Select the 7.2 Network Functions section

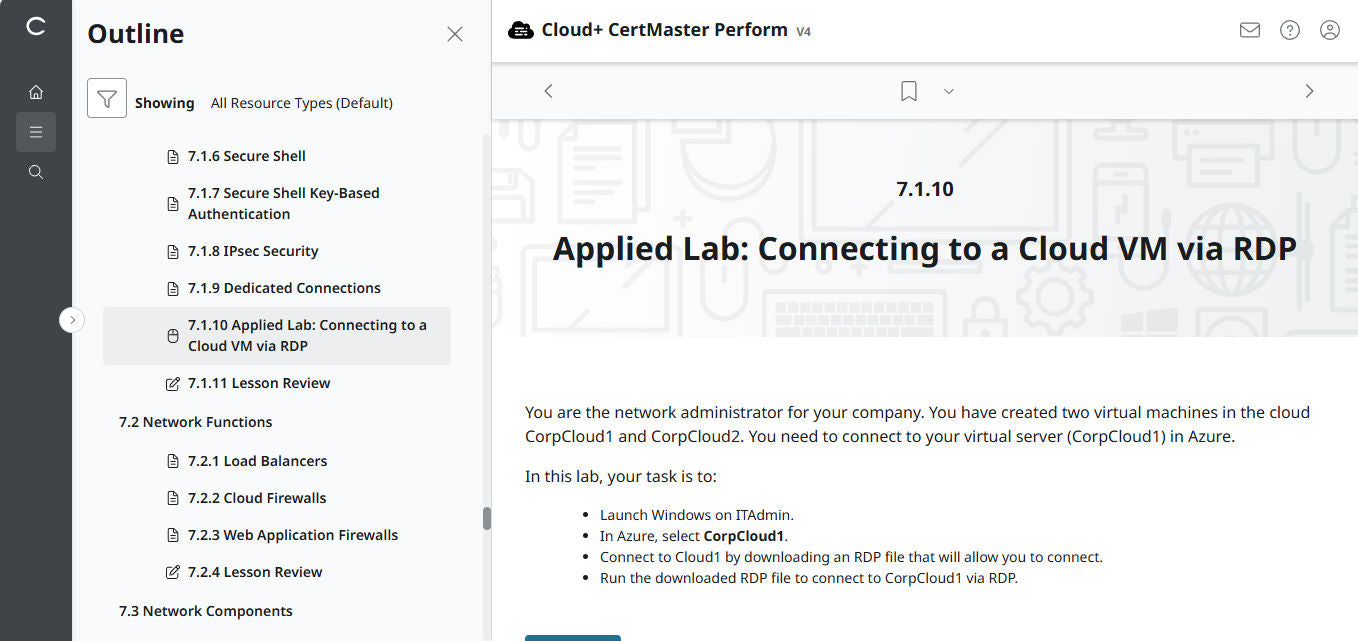(195, 422)
